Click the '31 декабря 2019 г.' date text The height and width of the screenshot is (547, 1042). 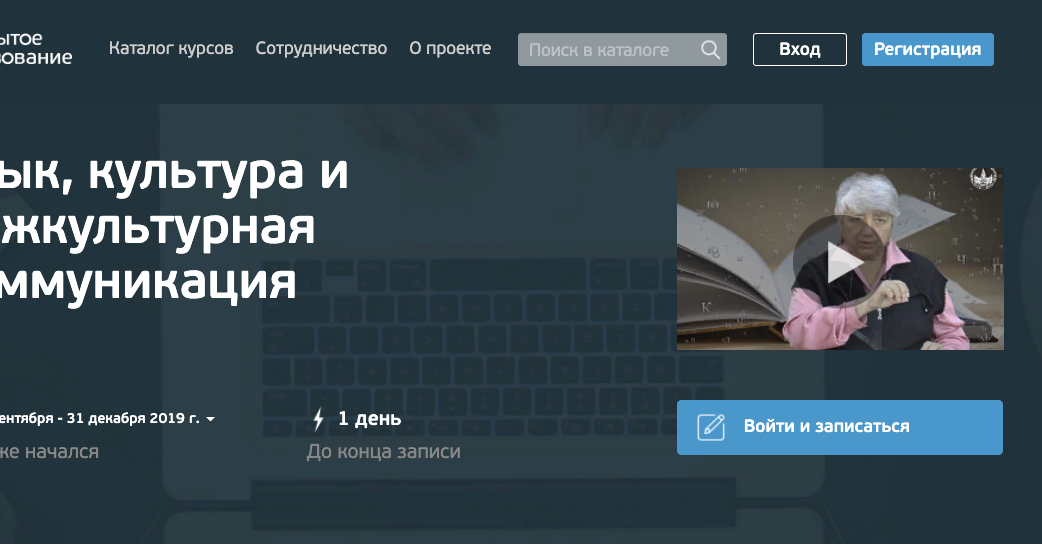[133, 419]
